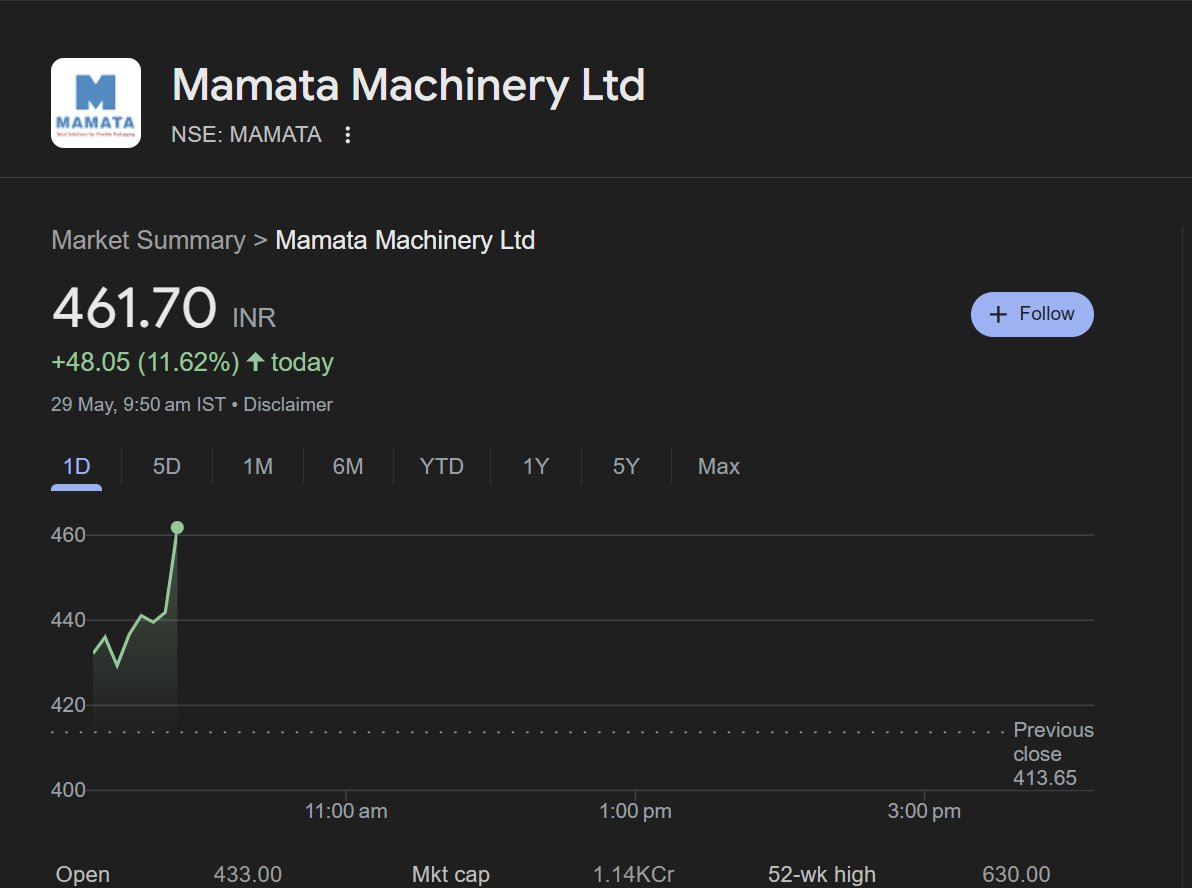Select the Max chart range tab
Screen dimensions: 1192x888
point(718,466)
